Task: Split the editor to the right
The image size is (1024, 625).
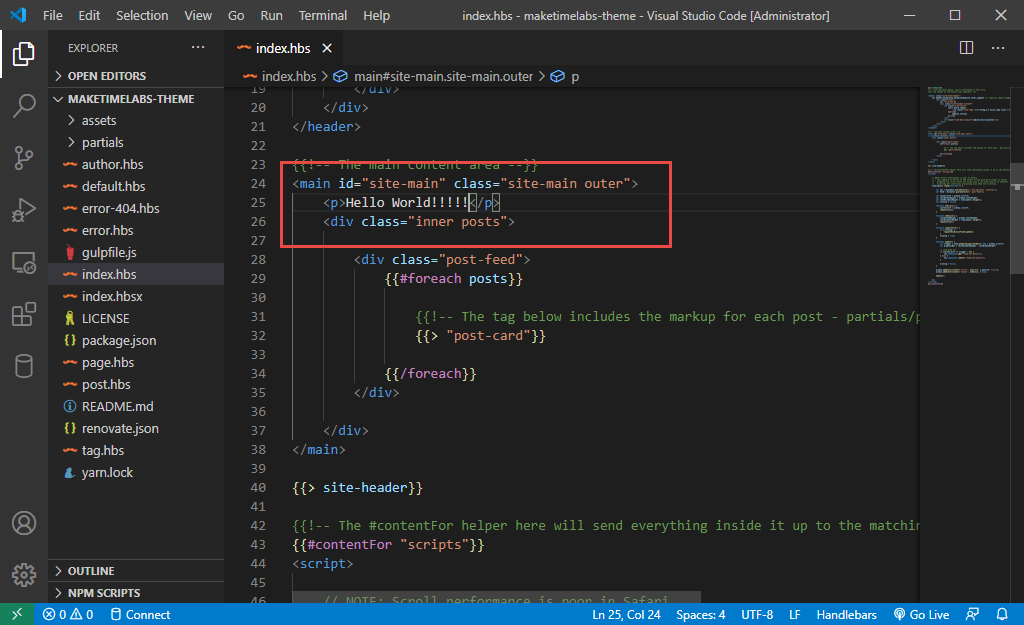Action: click(x=967, y=48)
